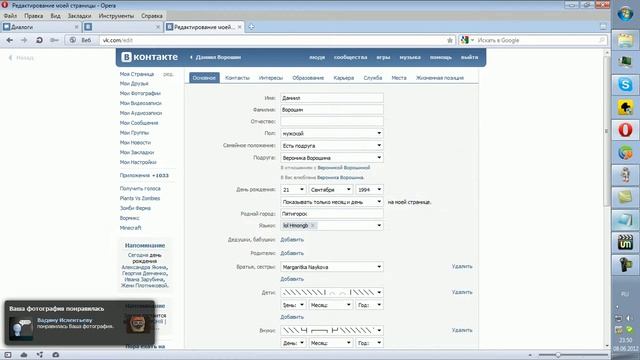Viewport: 640px width, 360px height.
Task: Open Мои Настройки in left menu
Action: click(x=138, y=162)
